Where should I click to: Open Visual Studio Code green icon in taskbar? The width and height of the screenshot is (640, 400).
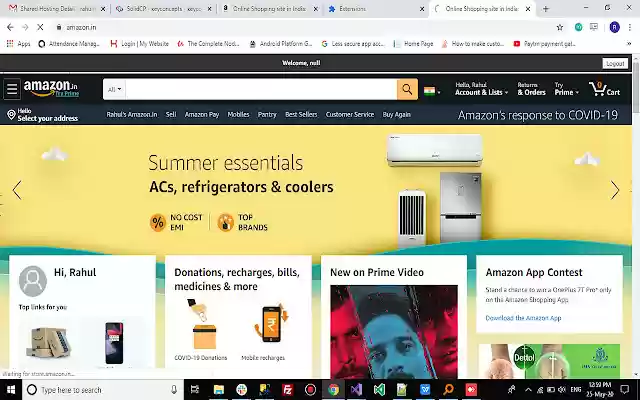379,390
